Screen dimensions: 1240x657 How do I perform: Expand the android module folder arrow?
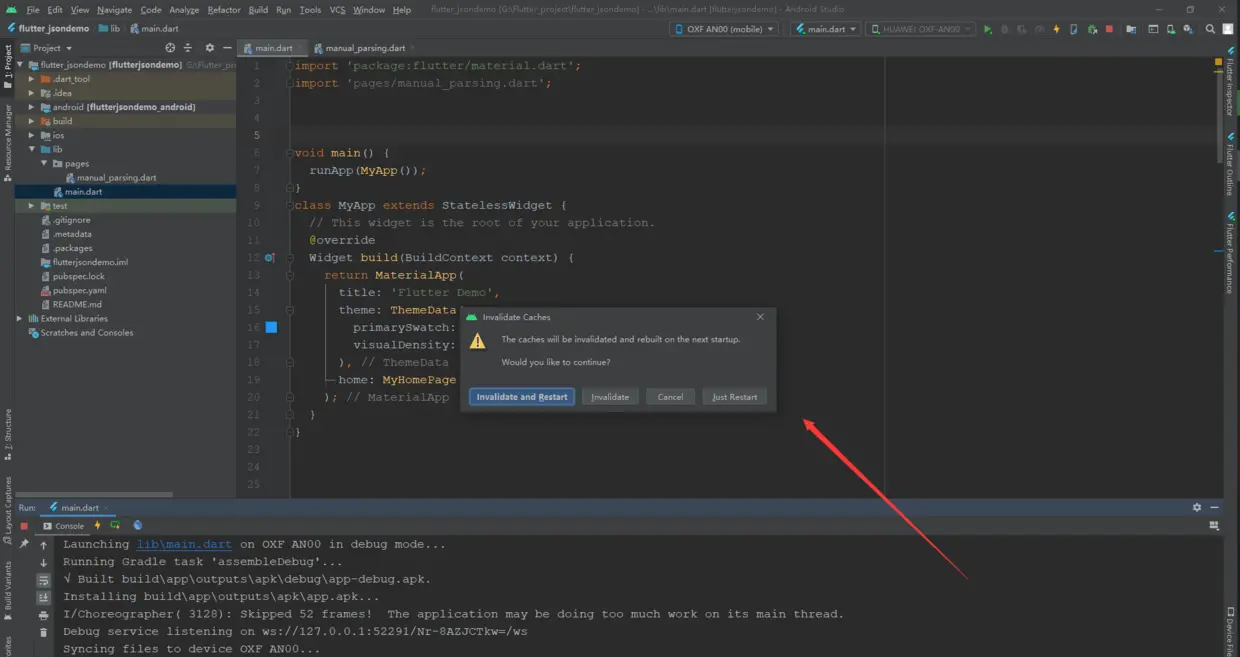(32, 107)
